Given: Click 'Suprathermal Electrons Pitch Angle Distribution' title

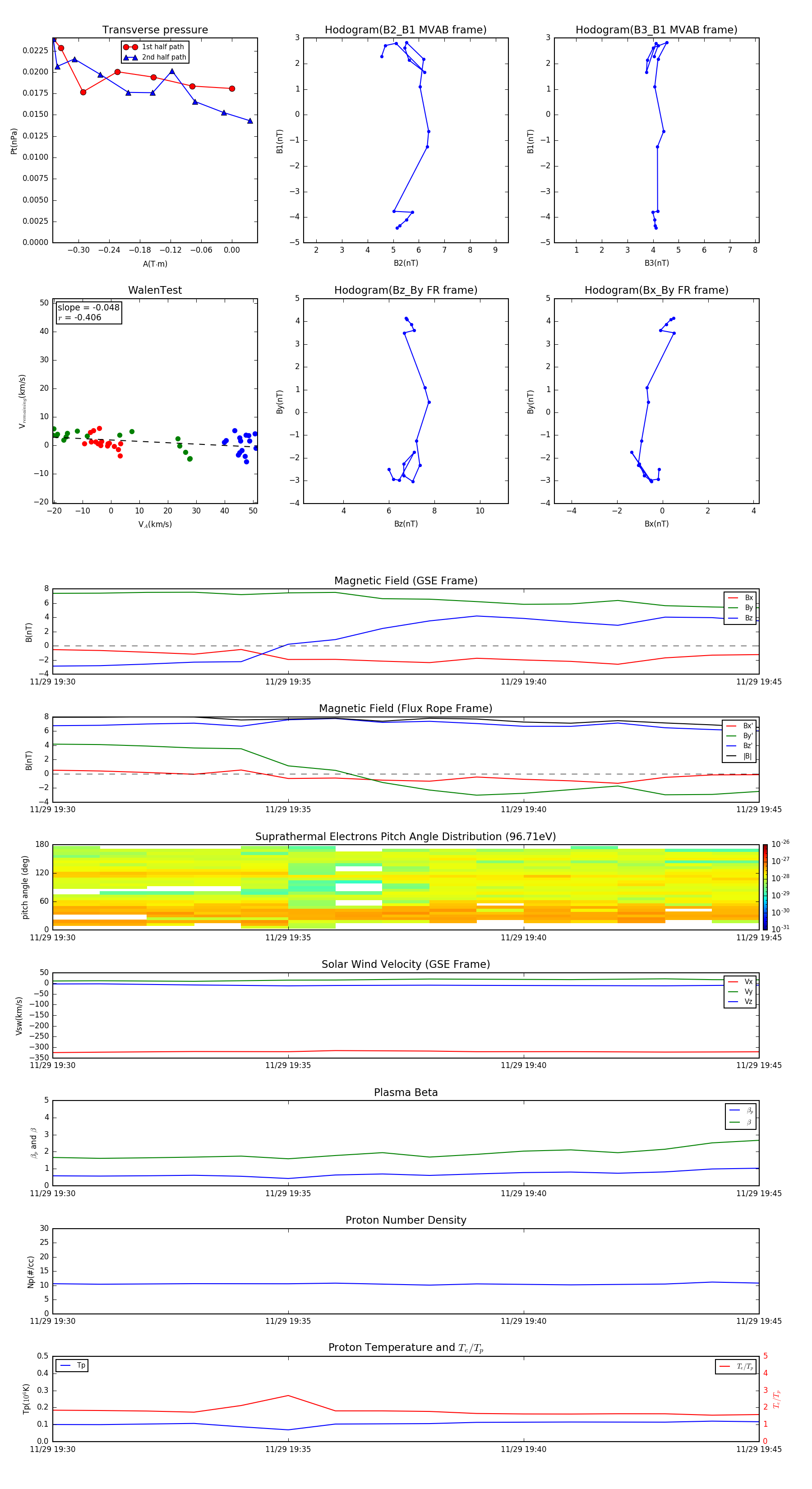Looking at the screenshot, I should click(406, 837).
